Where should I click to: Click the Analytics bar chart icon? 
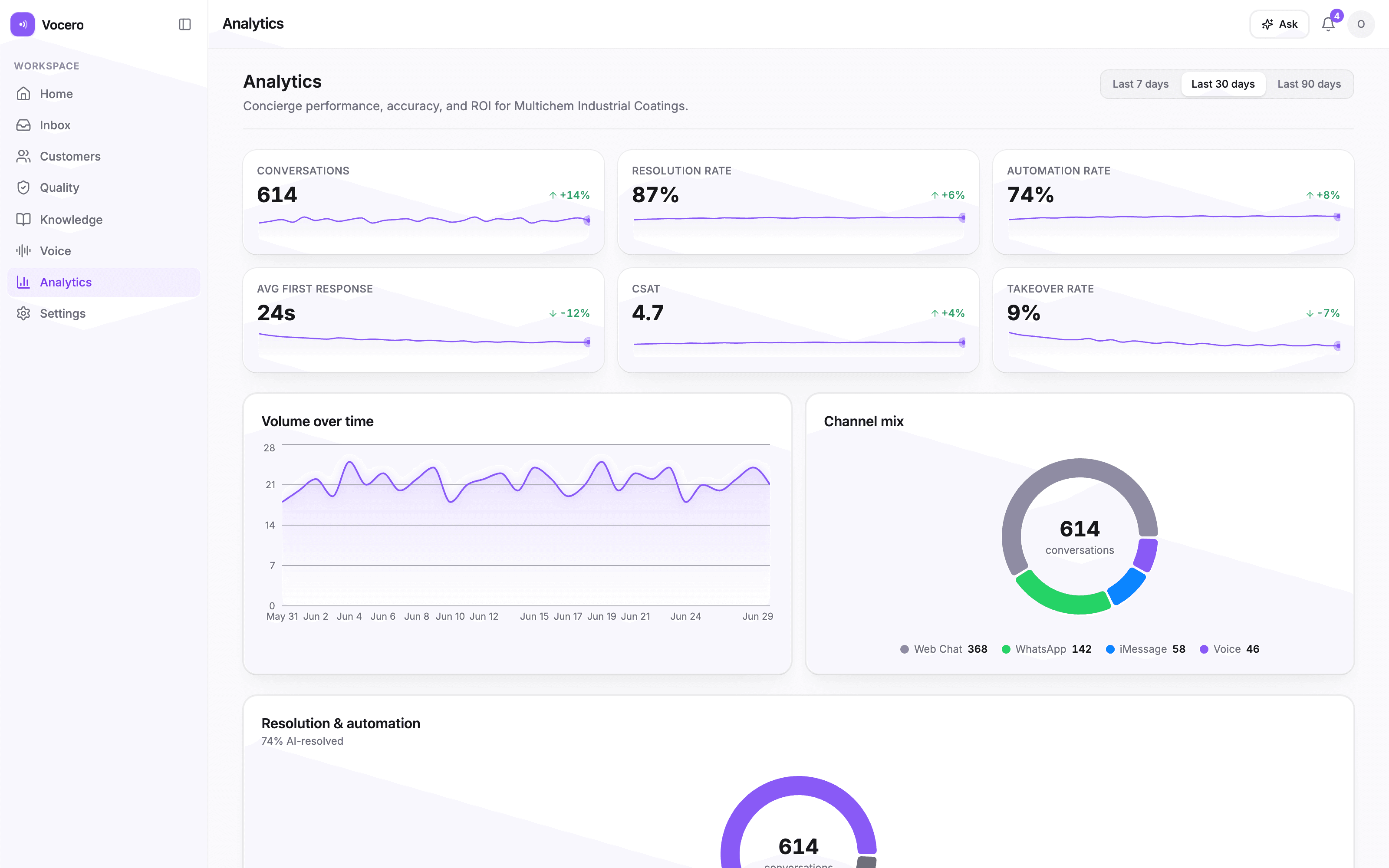23,282
